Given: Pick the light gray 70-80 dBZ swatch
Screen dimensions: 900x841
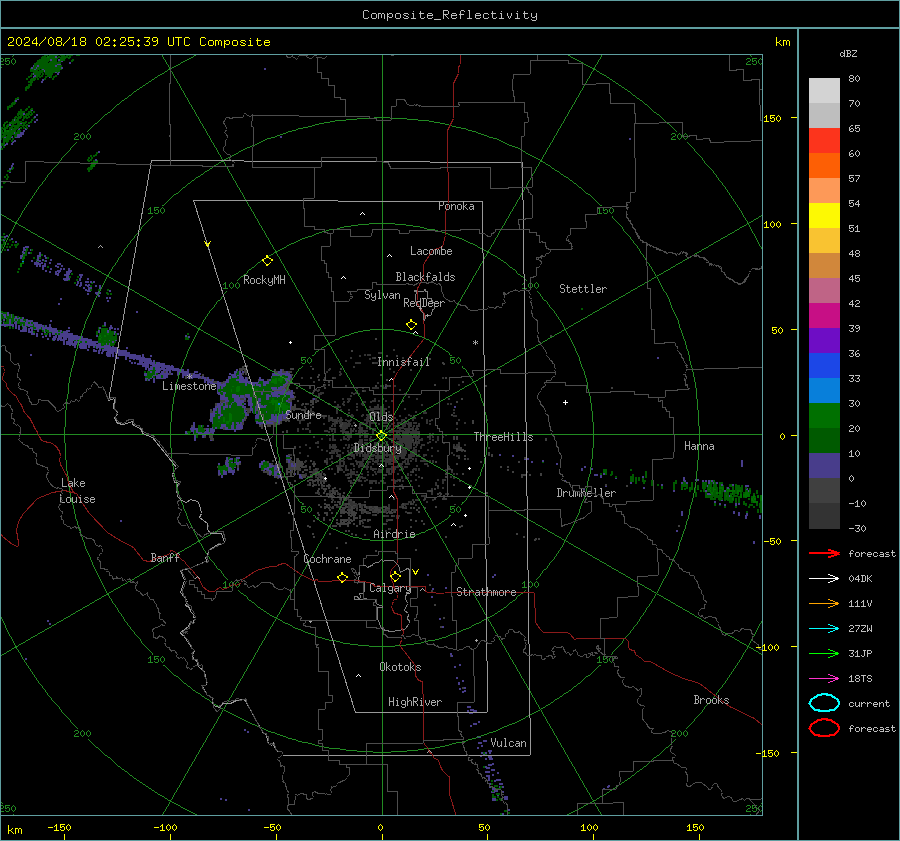Looking at the screenshot, I should (824, 91).
